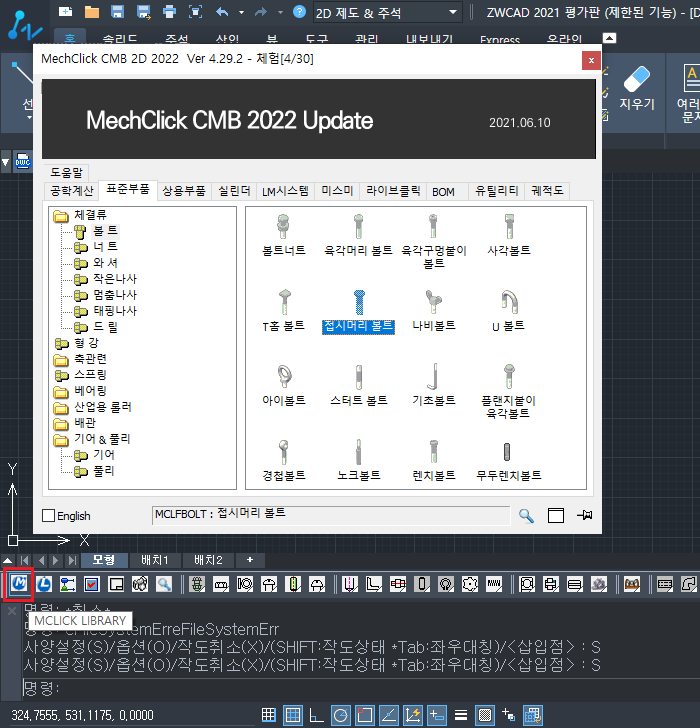Select 너 트 in the tree
The height and width of the screenshot is (728, 700).
pos(105,247)
